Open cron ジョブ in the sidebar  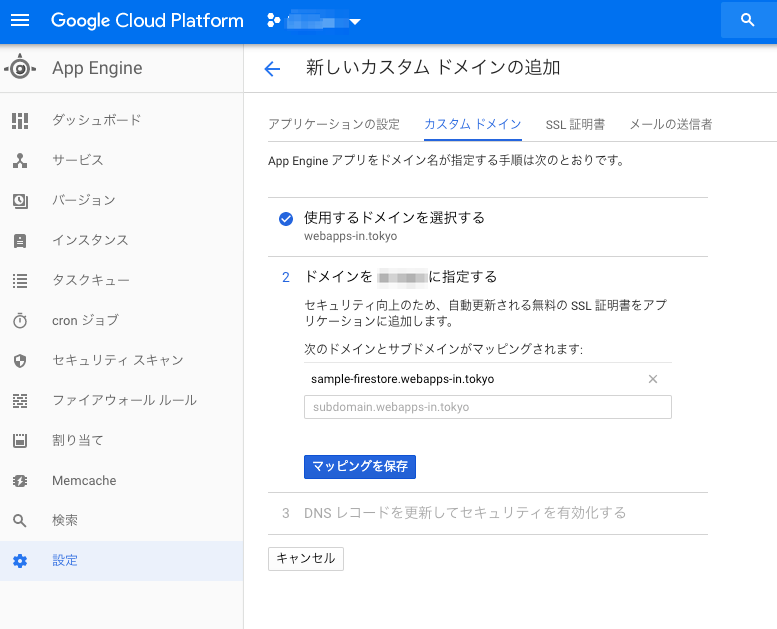click(121, 321)
